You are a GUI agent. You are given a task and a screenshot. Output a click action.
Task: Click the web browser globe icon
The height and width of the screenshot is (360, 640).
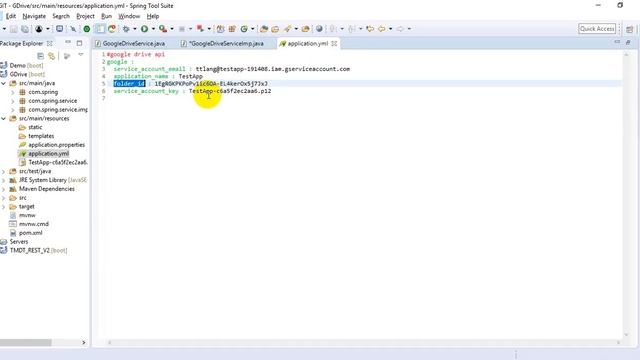tap(319, 29)
